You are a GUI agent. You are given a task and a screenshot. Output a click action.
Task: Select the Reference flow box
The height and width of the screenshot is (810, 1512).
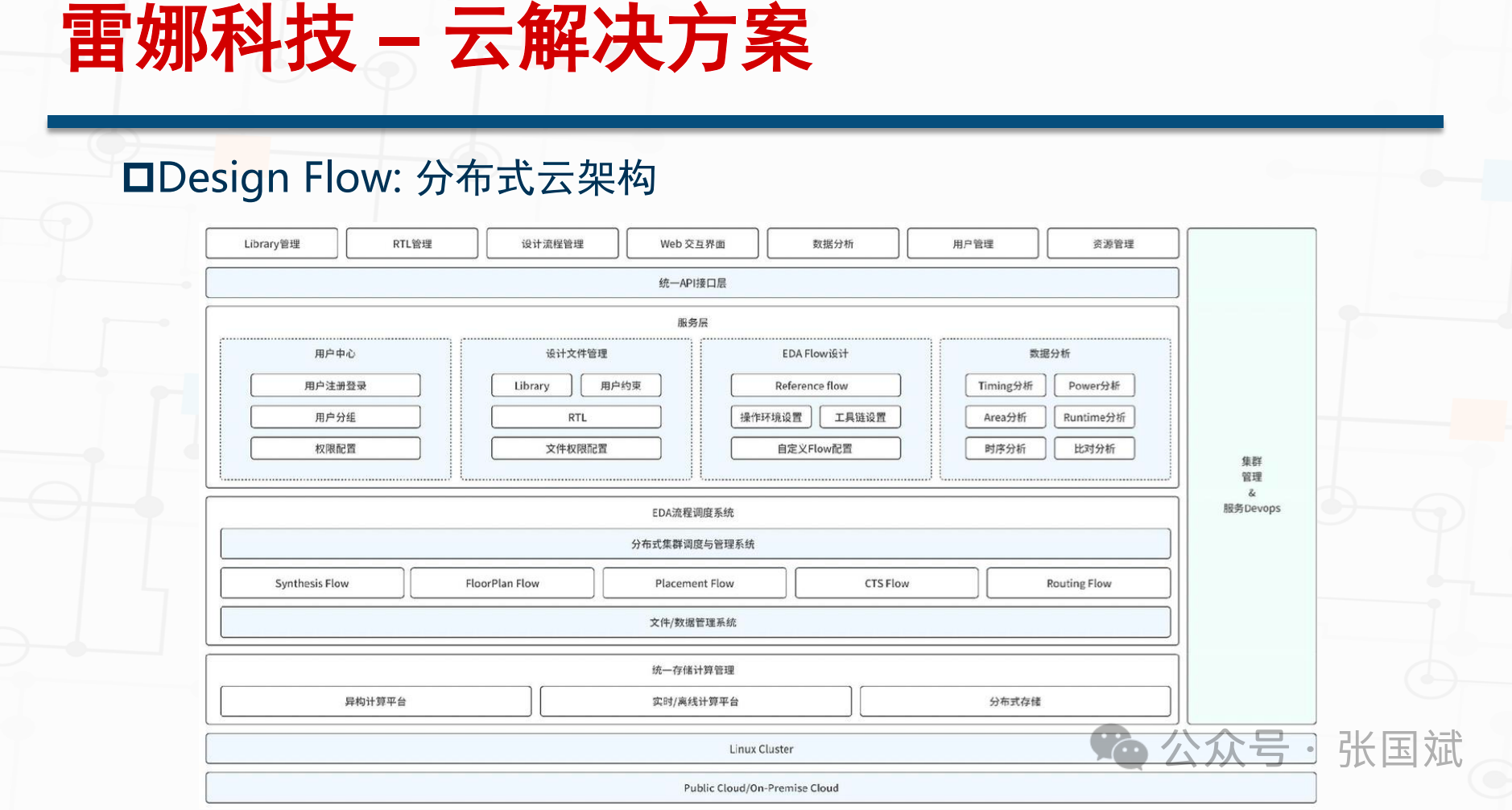click(x=816, y=386)
